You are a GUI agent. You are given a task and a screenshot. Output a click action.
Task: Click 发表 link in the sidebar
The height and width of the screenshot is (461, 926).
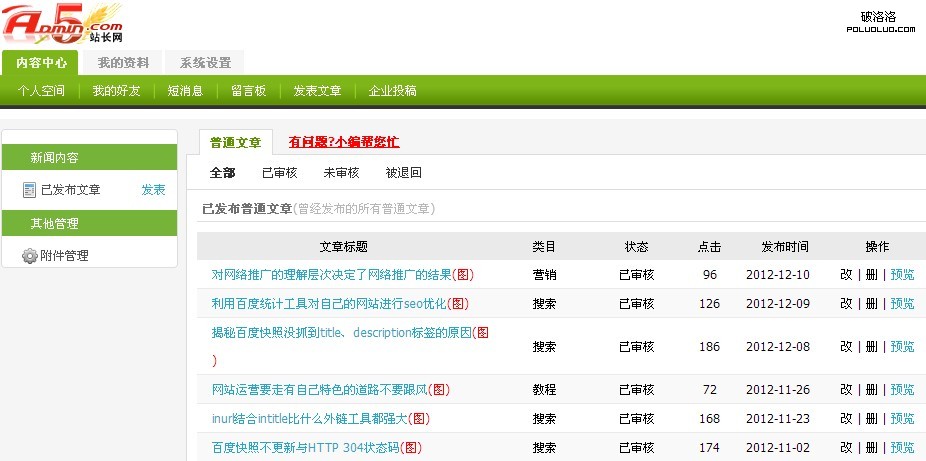[x=153, y=190]
